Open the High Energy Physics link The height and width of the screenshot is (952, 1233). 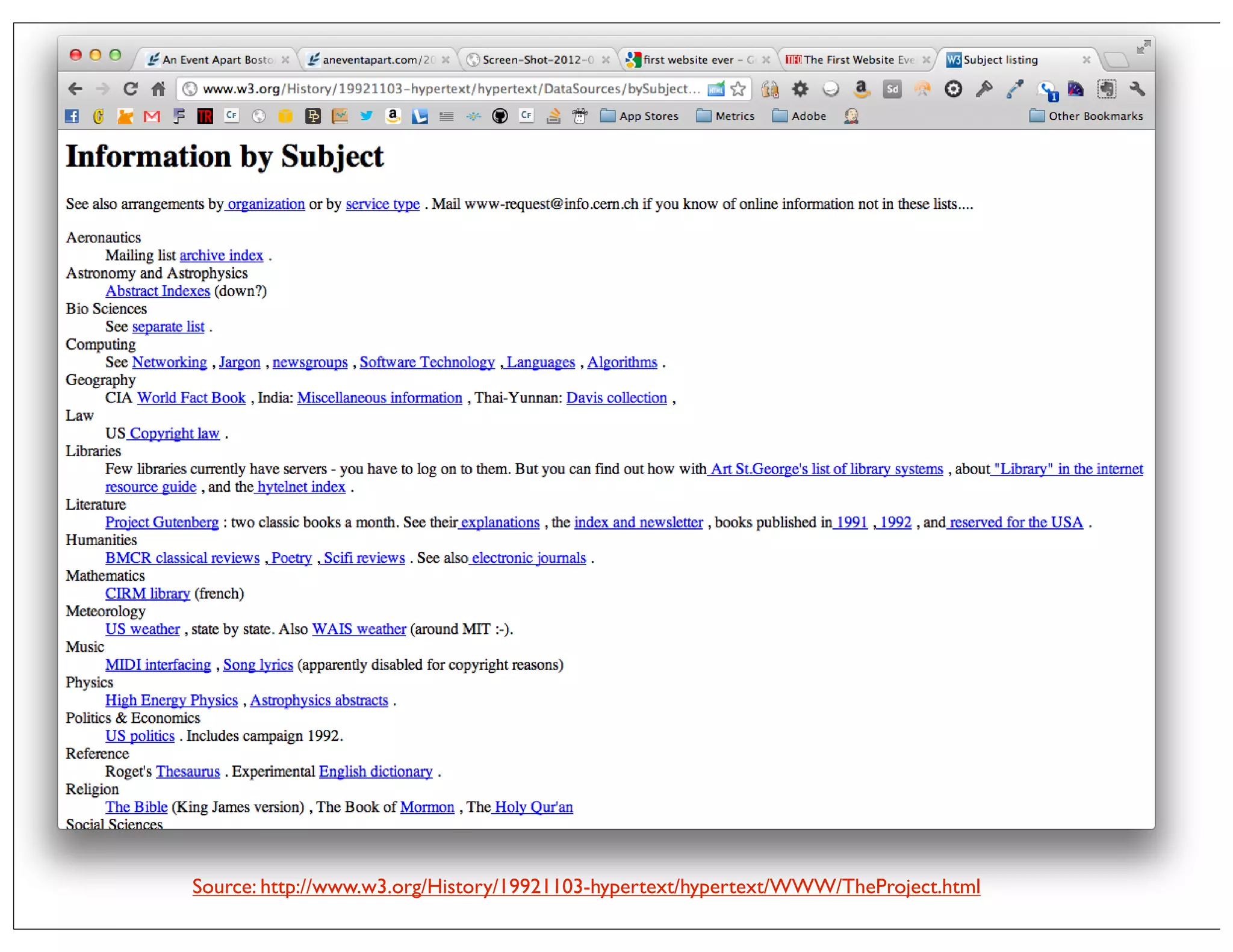click(172, 700)
